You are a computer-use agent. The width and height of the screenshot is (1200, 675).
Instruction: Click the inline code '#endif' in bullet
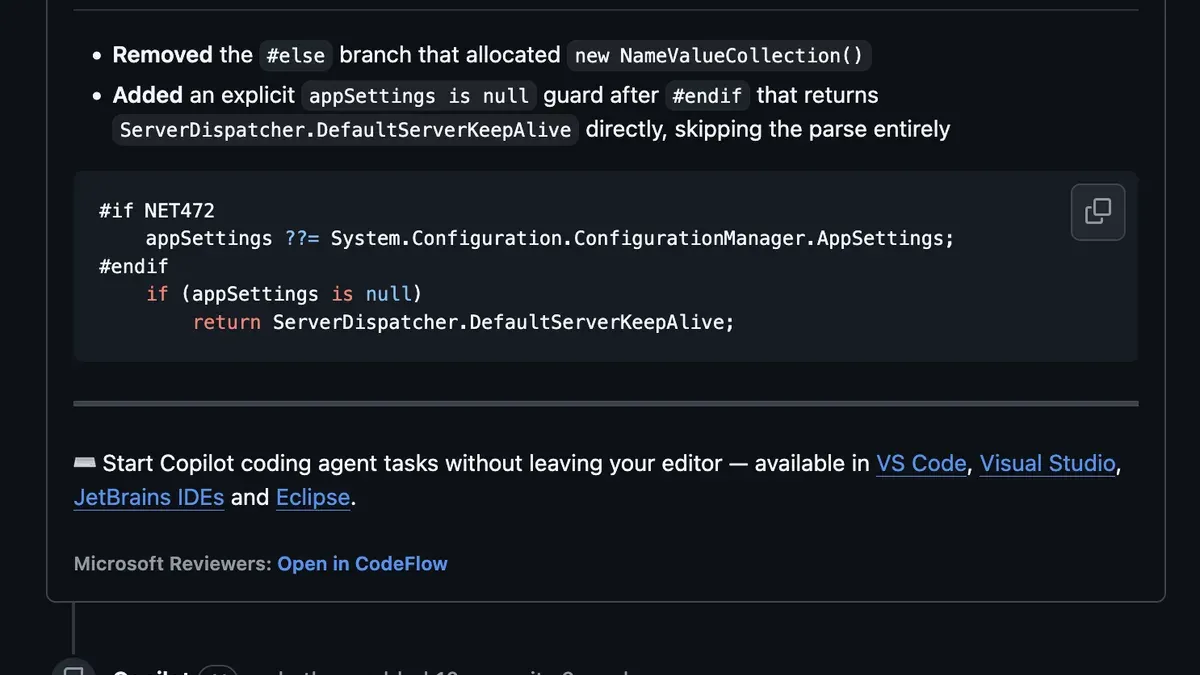click(x=707, y=96)
